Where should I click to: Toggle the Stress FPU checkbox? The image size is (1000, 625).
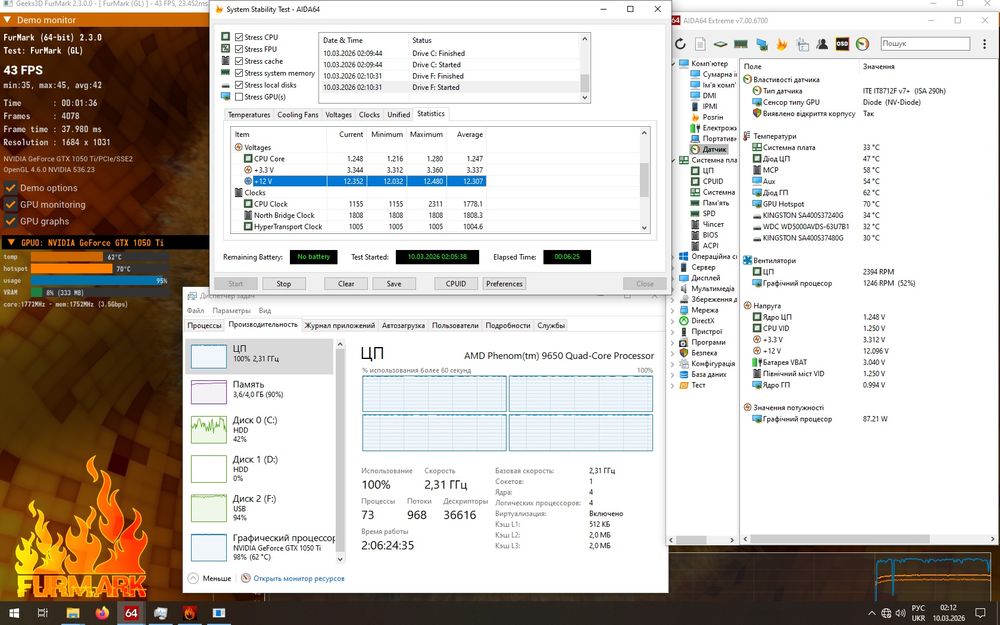click(239, 49)
